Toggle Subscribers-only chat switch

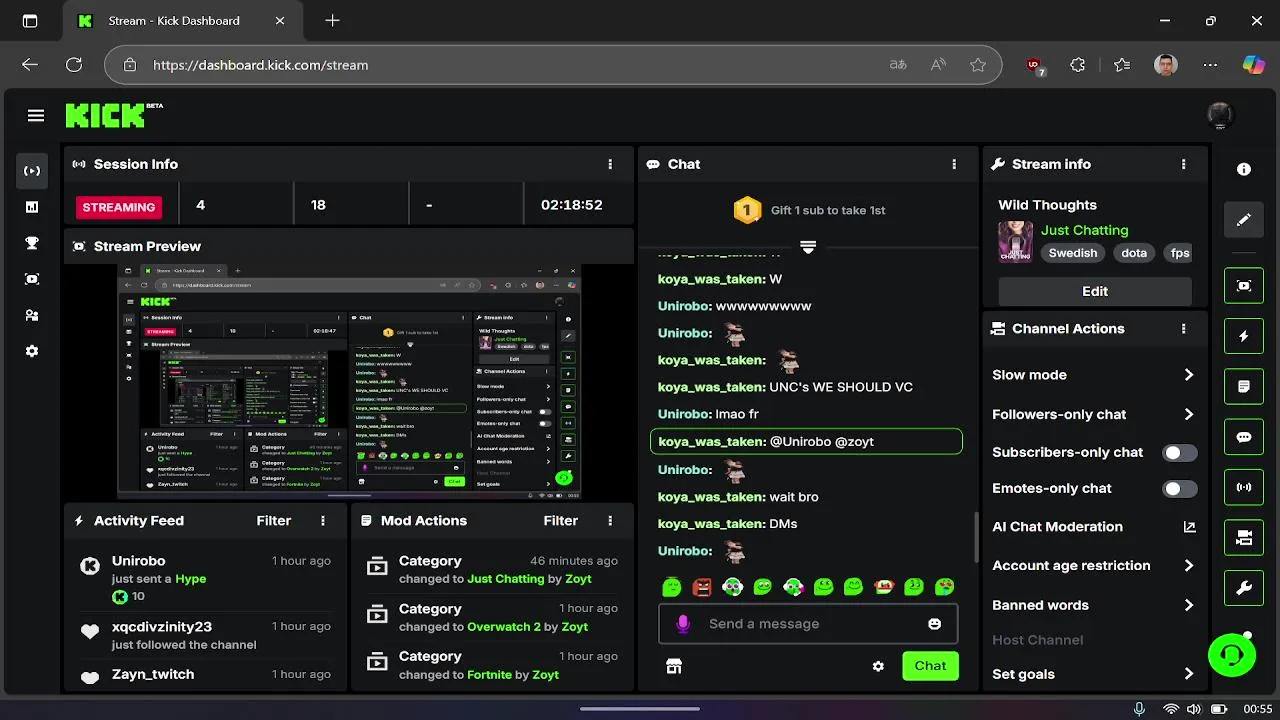(1180, 452)
